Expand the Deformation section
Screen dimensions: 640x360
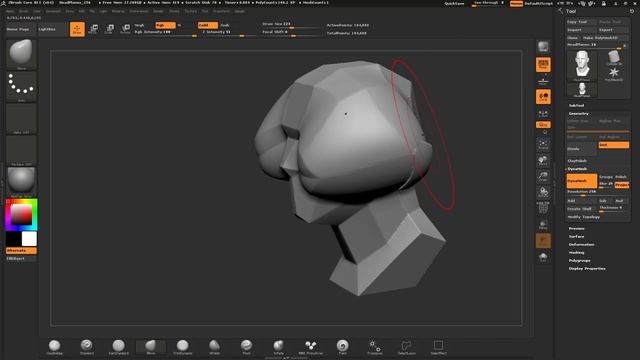pos(581,244)
